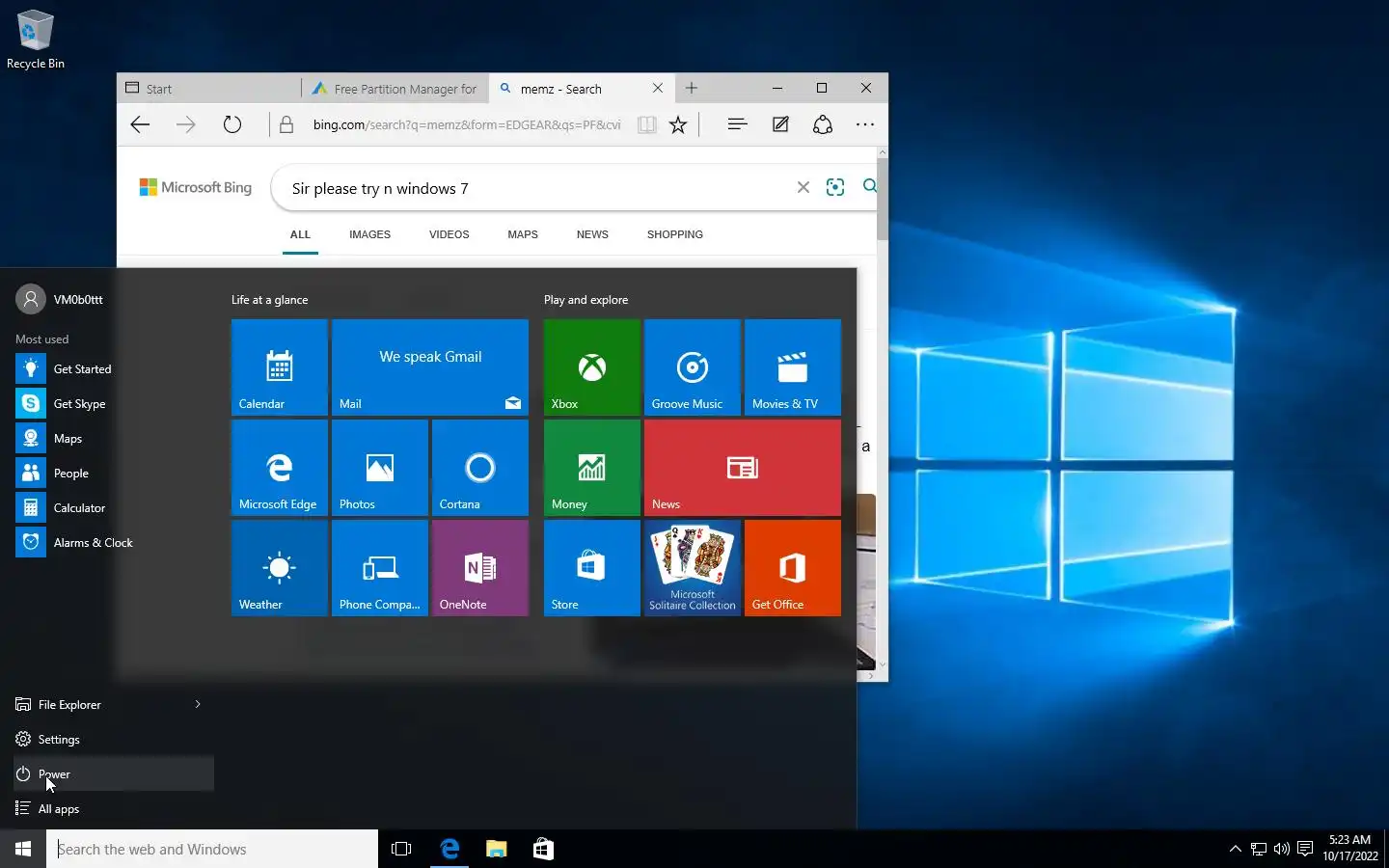
Task: Open the Cortana tile
Action: point(480,468)
